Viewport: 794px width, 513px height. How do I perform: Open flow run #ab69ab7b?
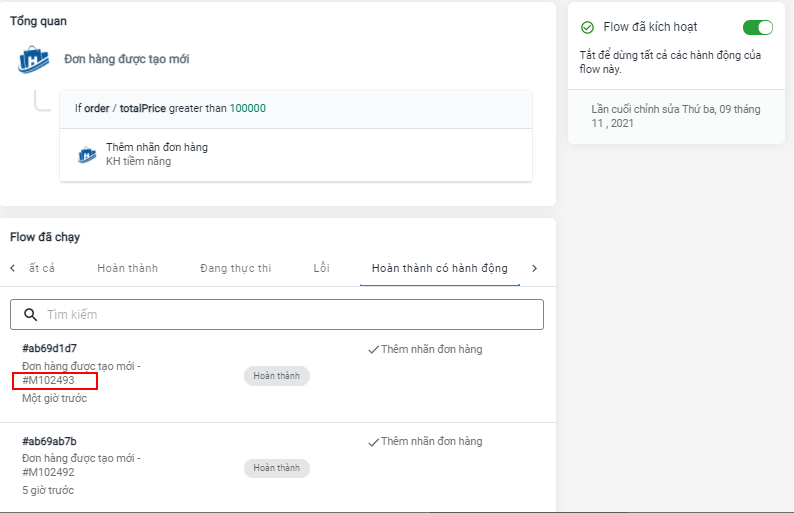pyautogui.click(x=49, y=441)
